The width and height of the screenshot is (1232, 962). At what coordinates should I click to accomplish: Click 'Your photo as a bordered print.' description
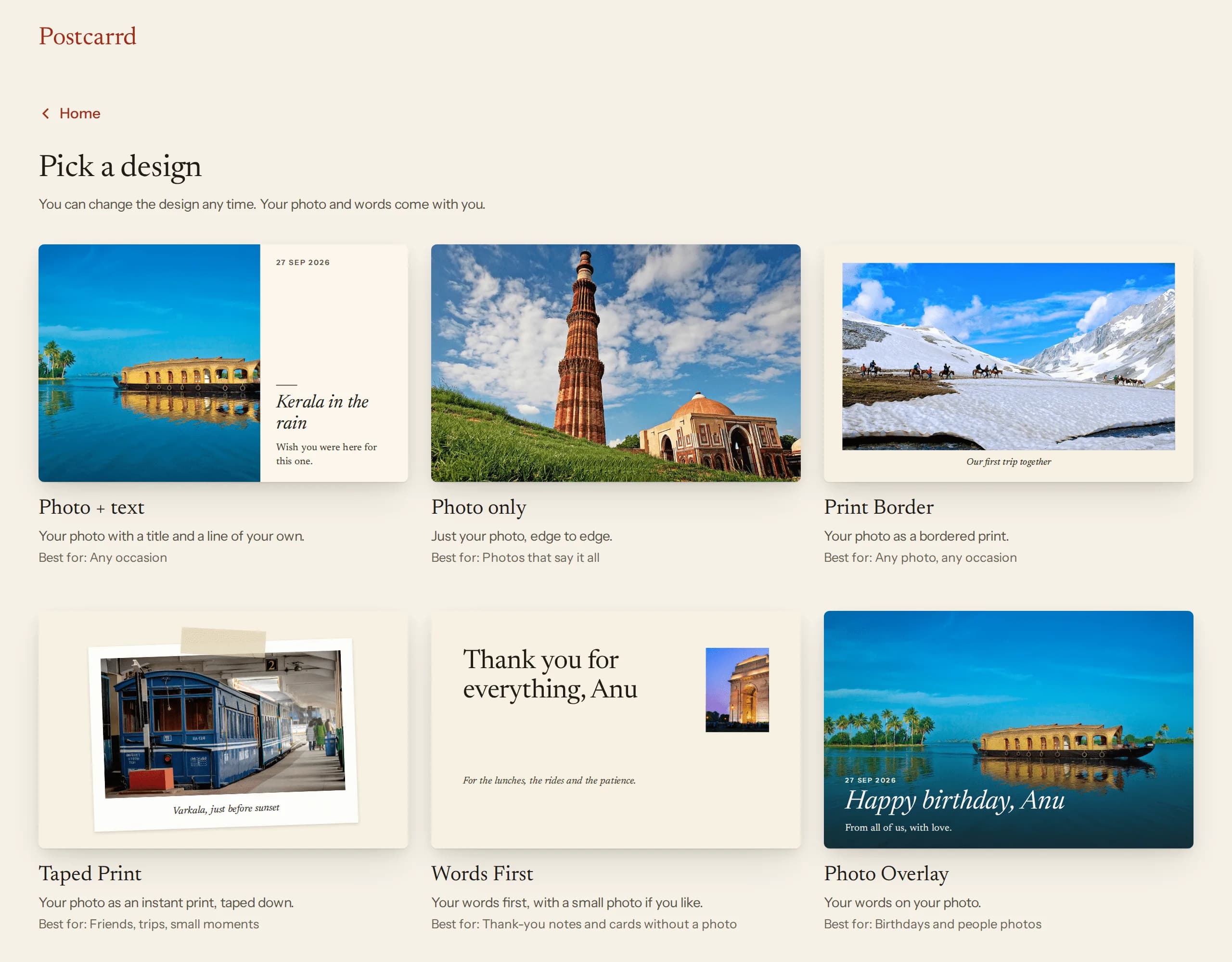point(916,536)
